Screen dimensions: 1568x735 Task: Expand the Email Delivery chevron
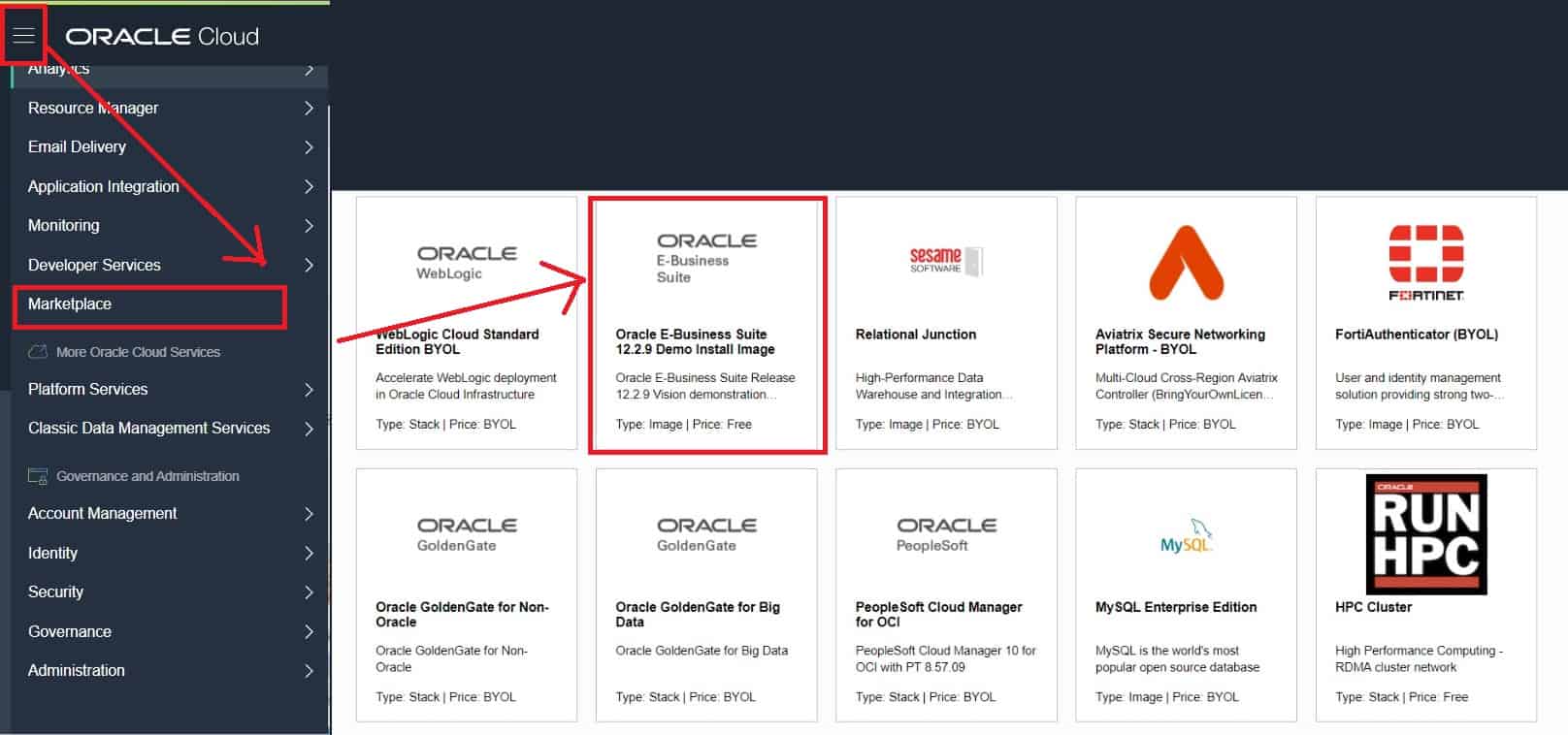point(309,147)
